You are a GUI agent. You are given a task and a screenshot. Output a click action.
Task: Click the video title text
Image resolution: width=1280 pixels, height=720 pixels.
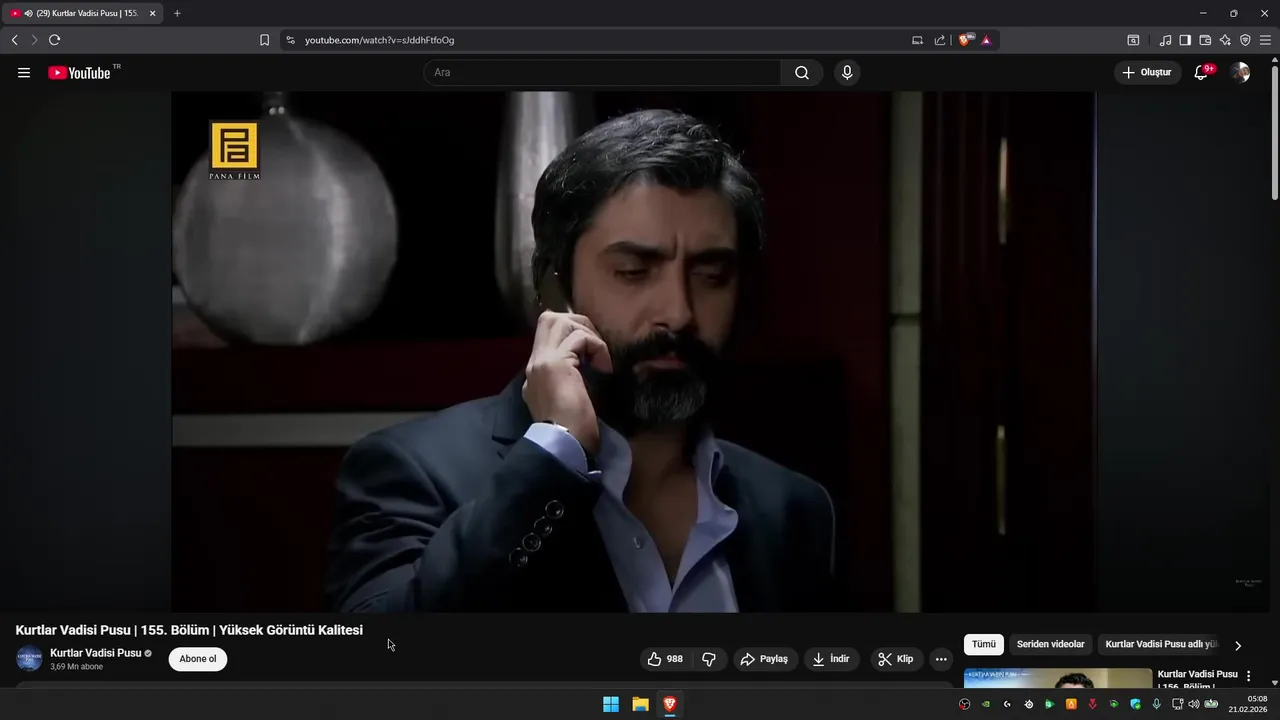coord(189,630)
